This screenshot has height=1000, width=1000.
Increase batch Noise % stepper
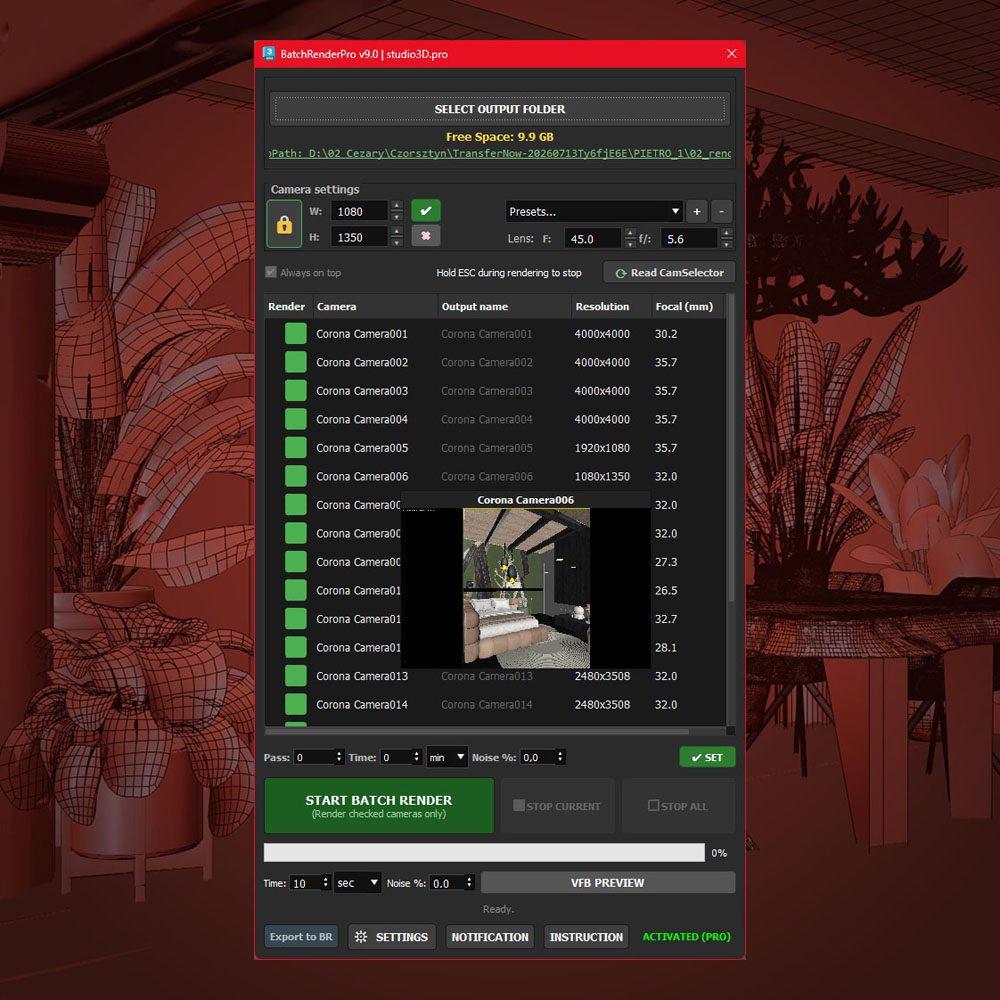pyautogui.click(x=560, y=753)
